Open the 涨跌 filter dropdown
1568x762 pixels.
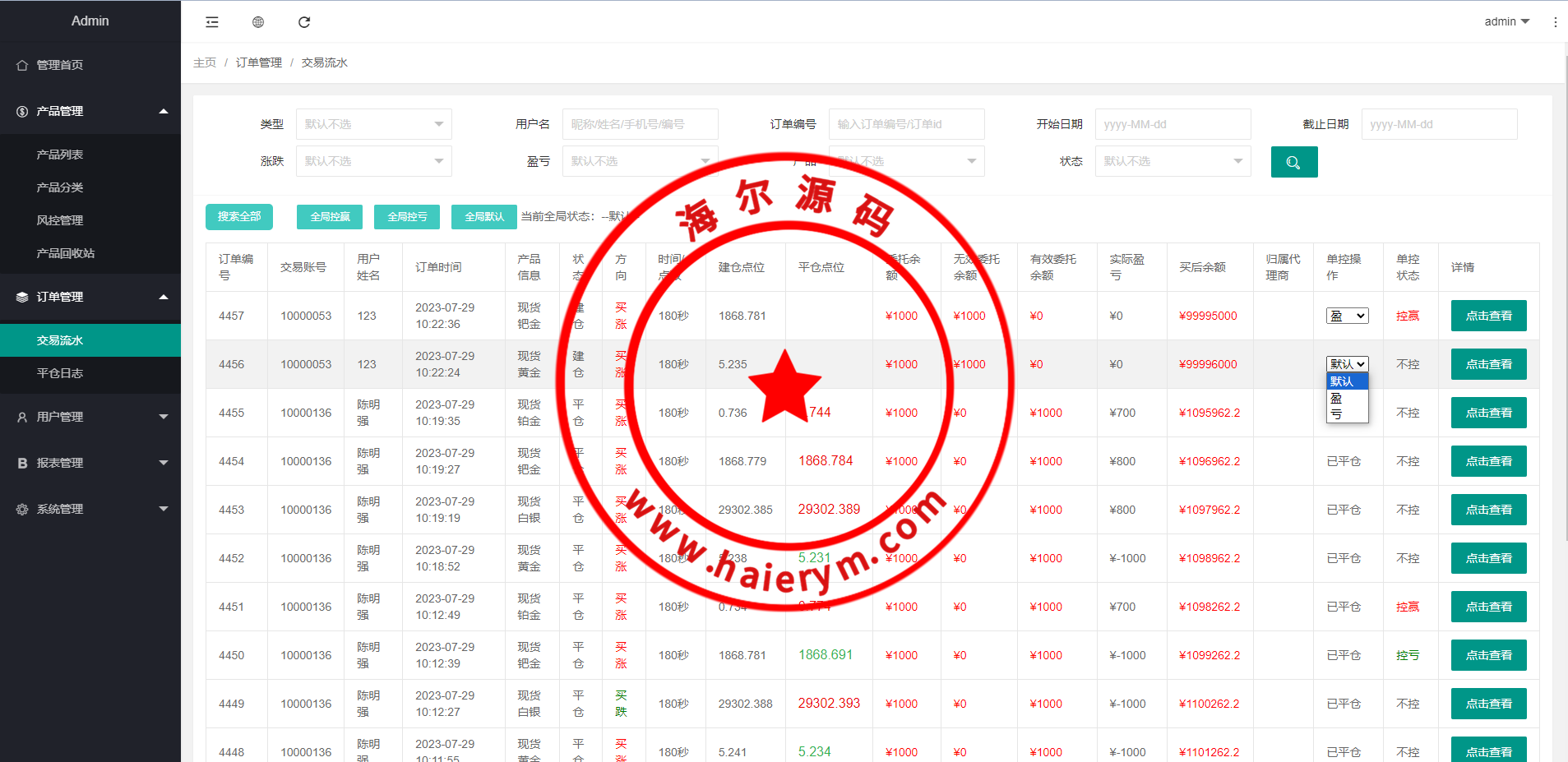[373, 161]
